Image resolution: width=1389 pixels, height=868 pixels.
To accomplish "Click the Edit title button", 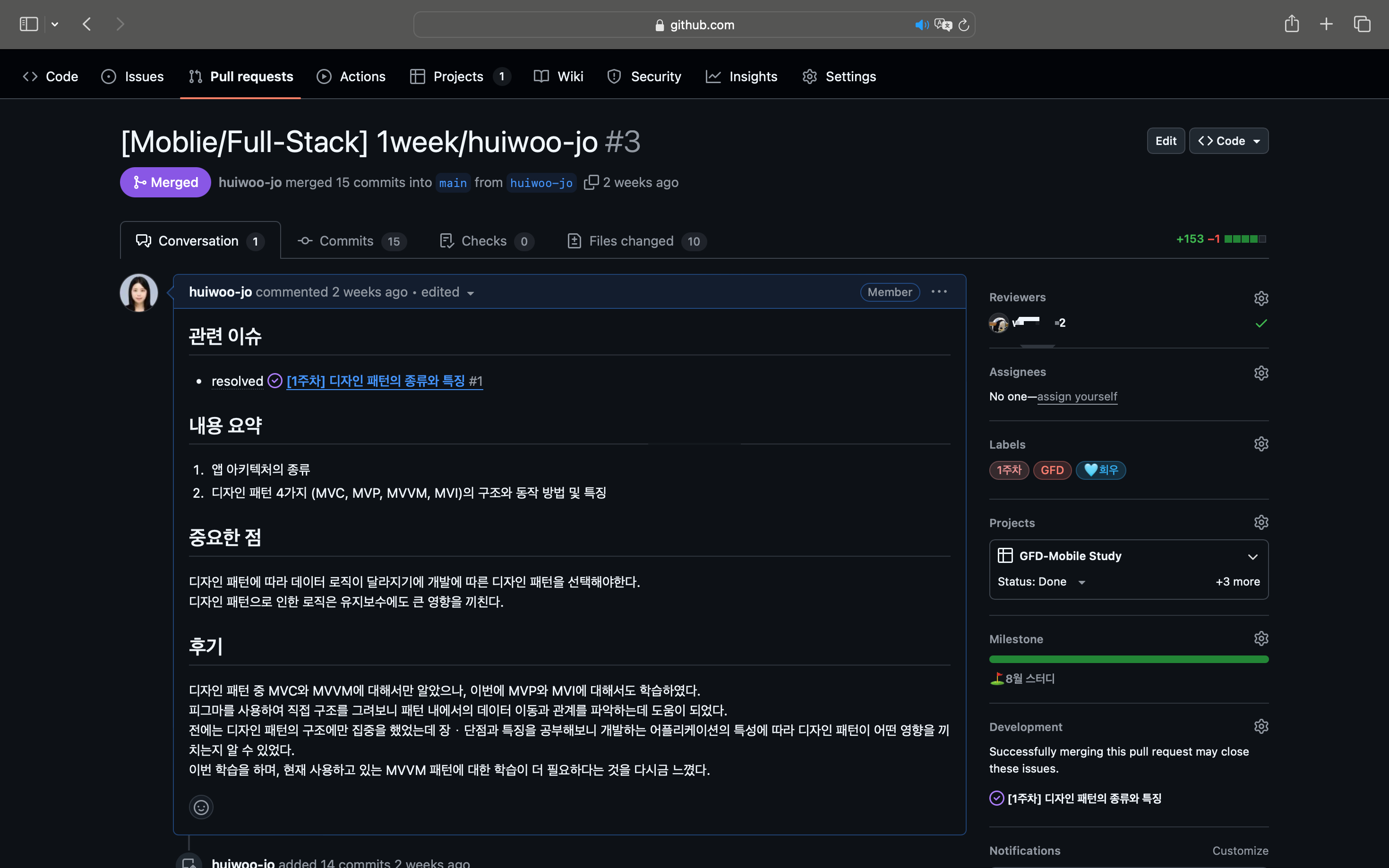I will [1165, 141].
